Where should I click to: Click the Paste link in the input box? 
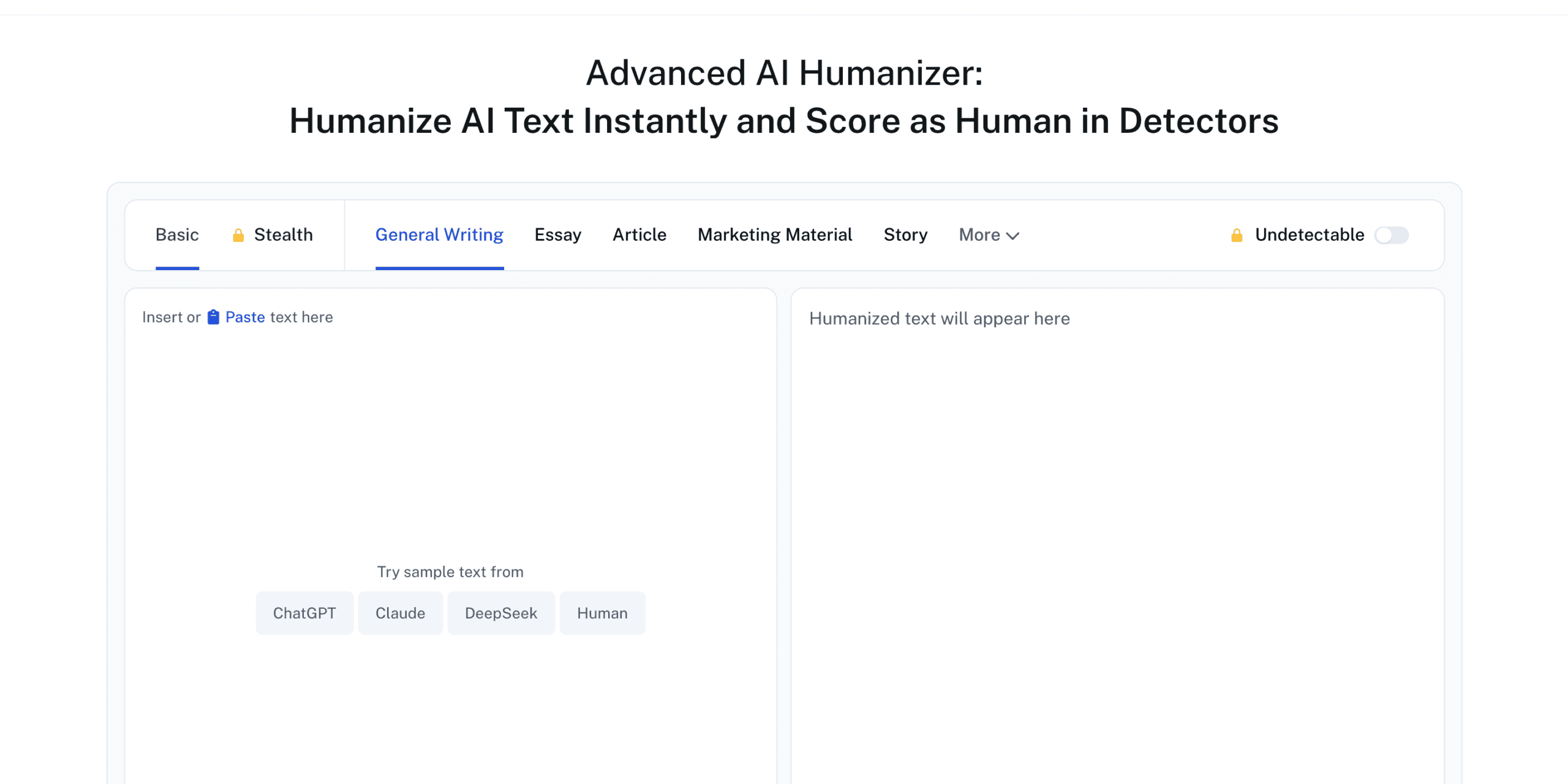[245, 317]
